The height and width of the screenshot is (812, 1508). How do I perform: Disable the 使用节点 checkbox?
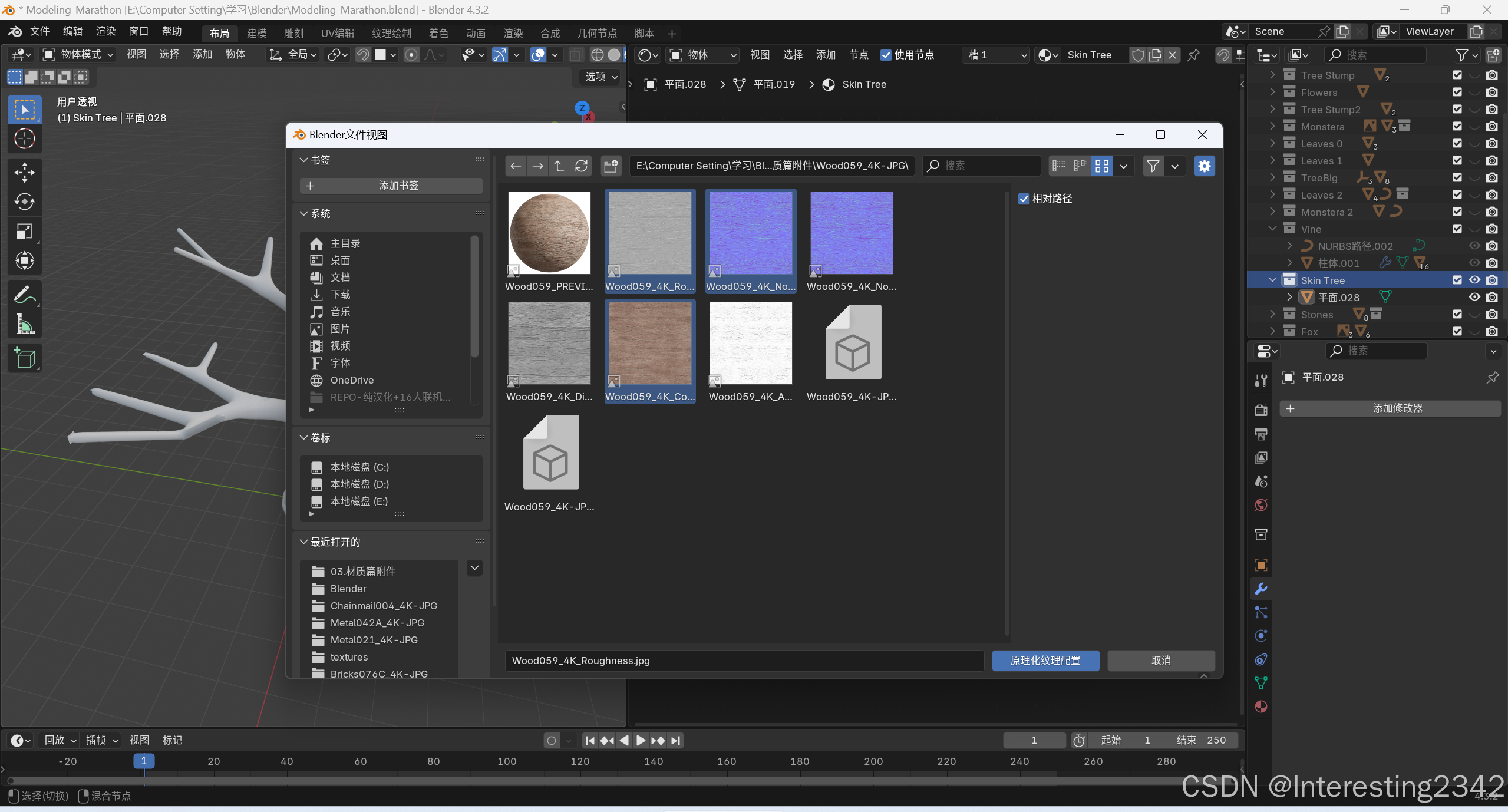(886, 55)
